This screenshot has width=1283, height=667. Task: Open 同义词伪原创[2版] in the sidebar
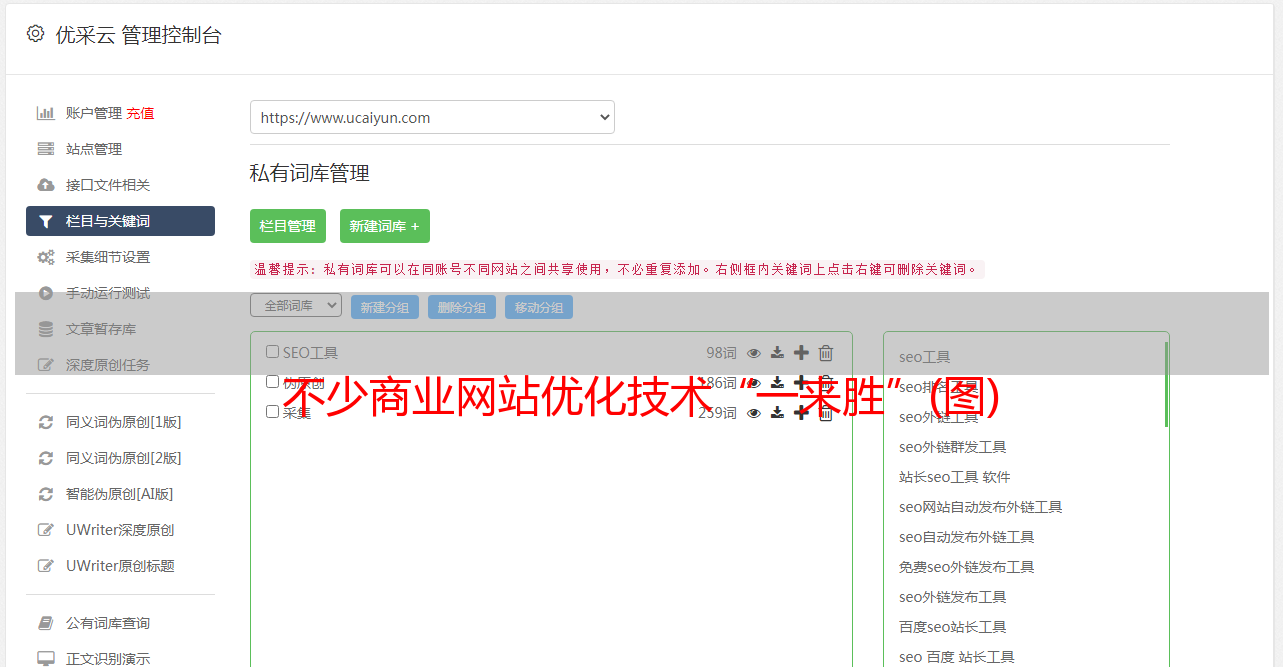pos(124,458)
